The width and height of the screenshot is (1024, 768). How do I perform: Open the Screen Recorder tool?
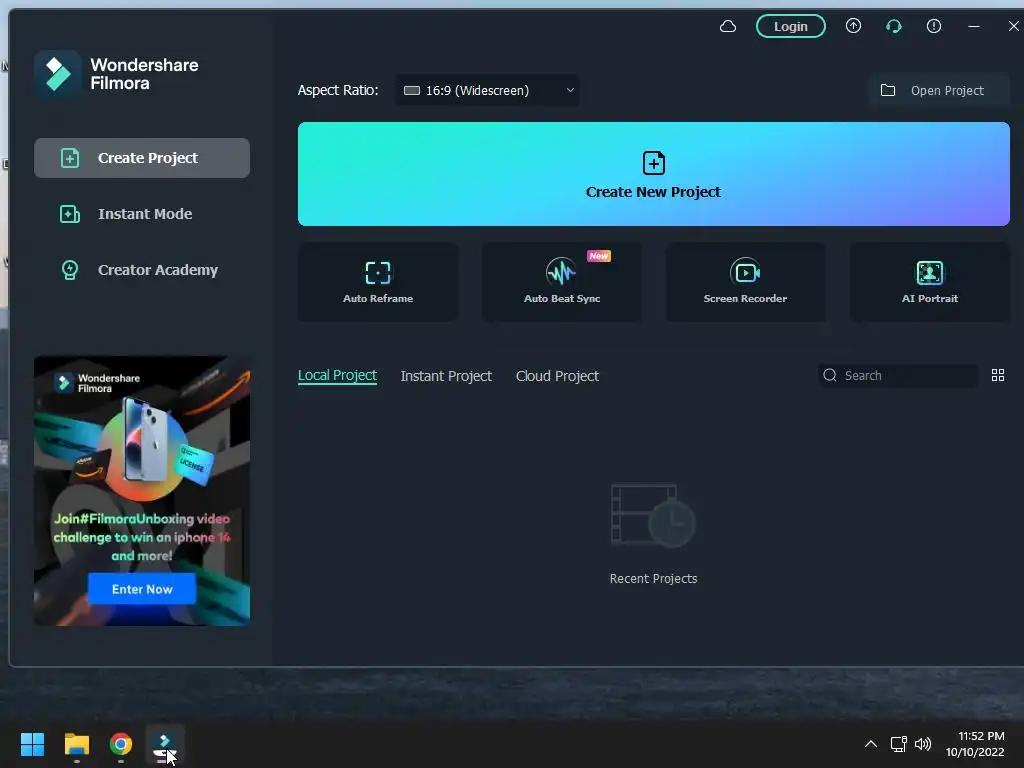pos(745,281)
